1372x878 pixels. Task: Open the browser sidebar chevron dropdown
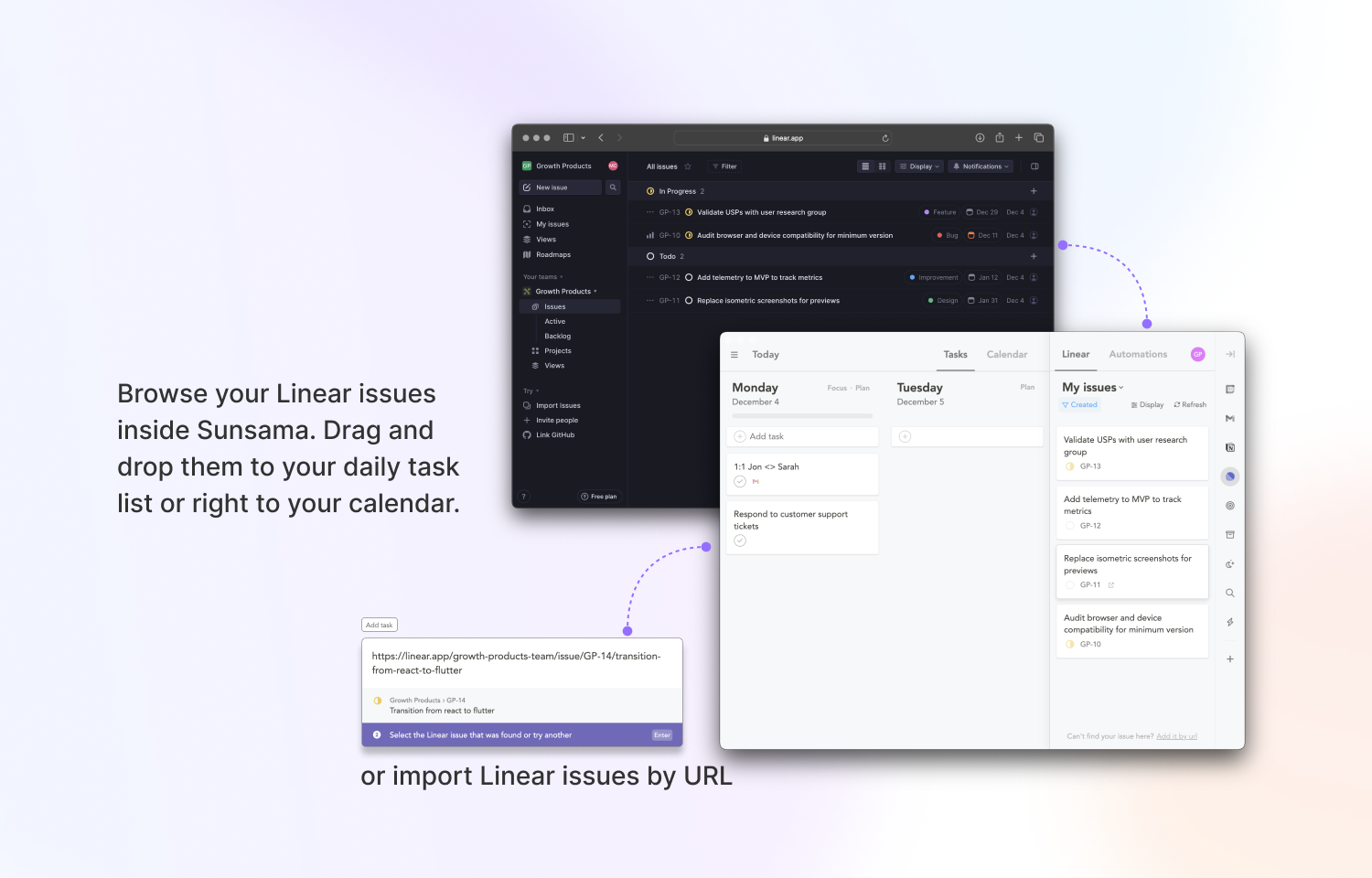[583, 138]
